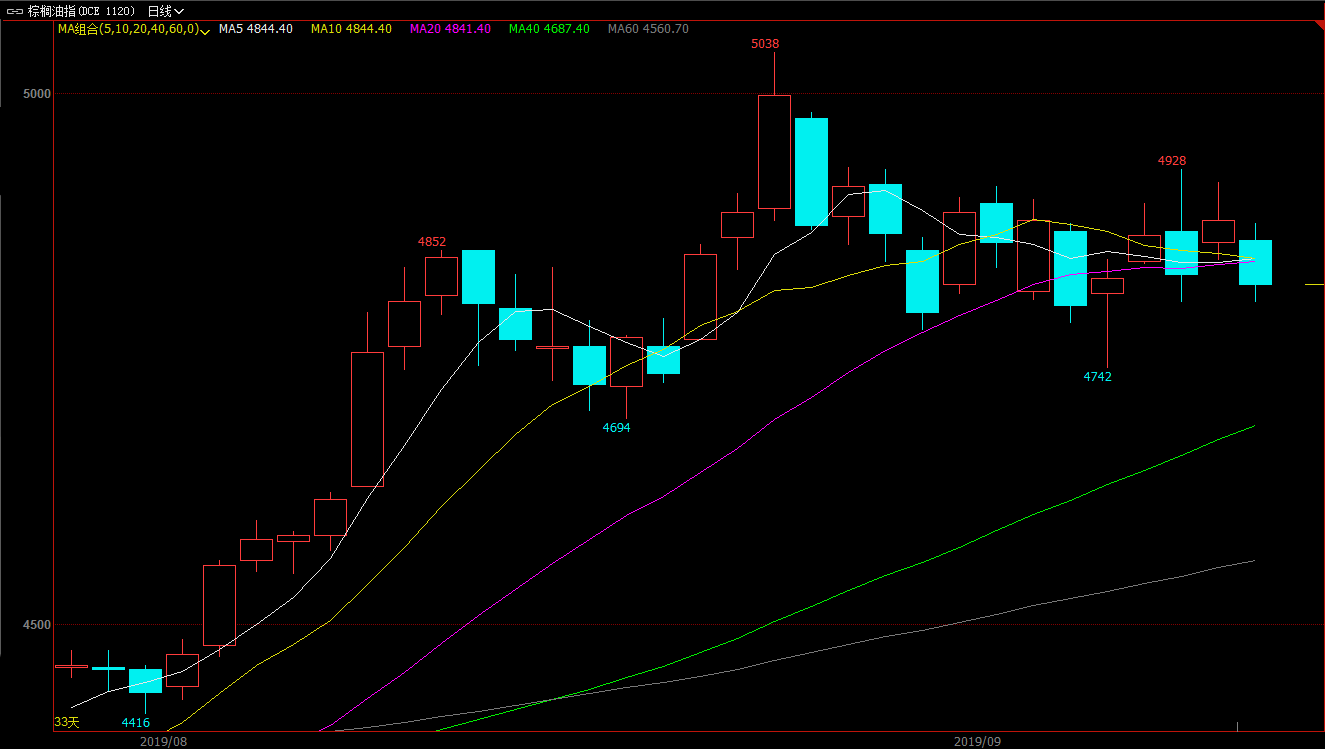Image resolution: width=1325 pixels, height=749 pixels.
Task: Click the 4928 price label
Action: click(x=1172, y=161)
